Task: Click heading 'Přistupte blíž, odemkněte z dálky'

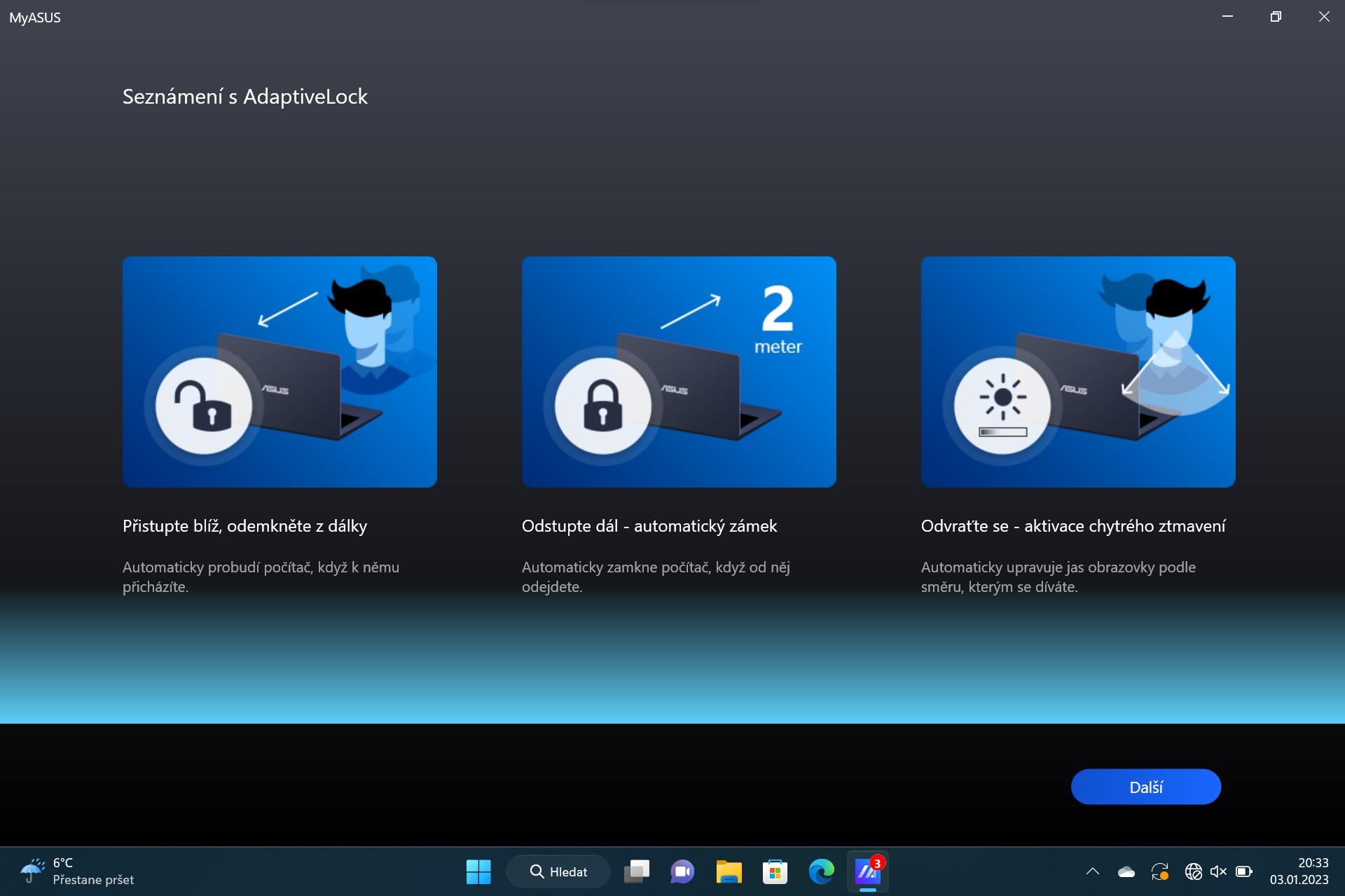Action: coord(244,526)
